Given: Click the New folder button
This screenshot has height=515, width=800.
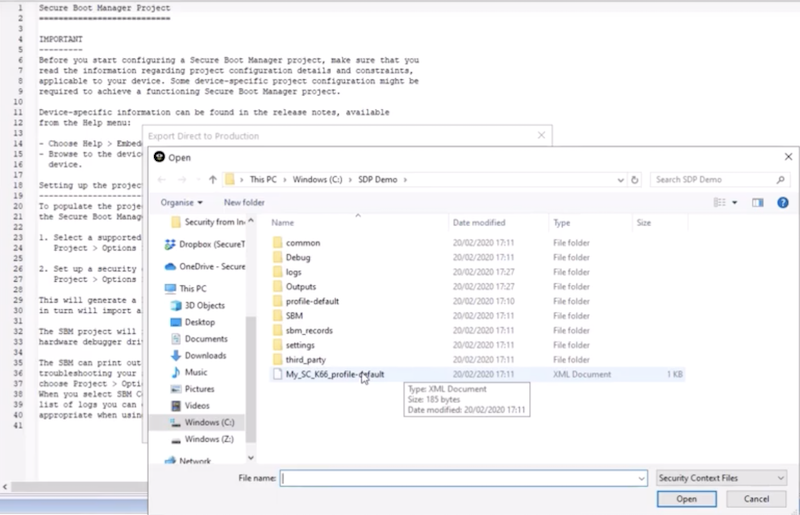Looking at the screenshot, I should click(x=238, y=202).
